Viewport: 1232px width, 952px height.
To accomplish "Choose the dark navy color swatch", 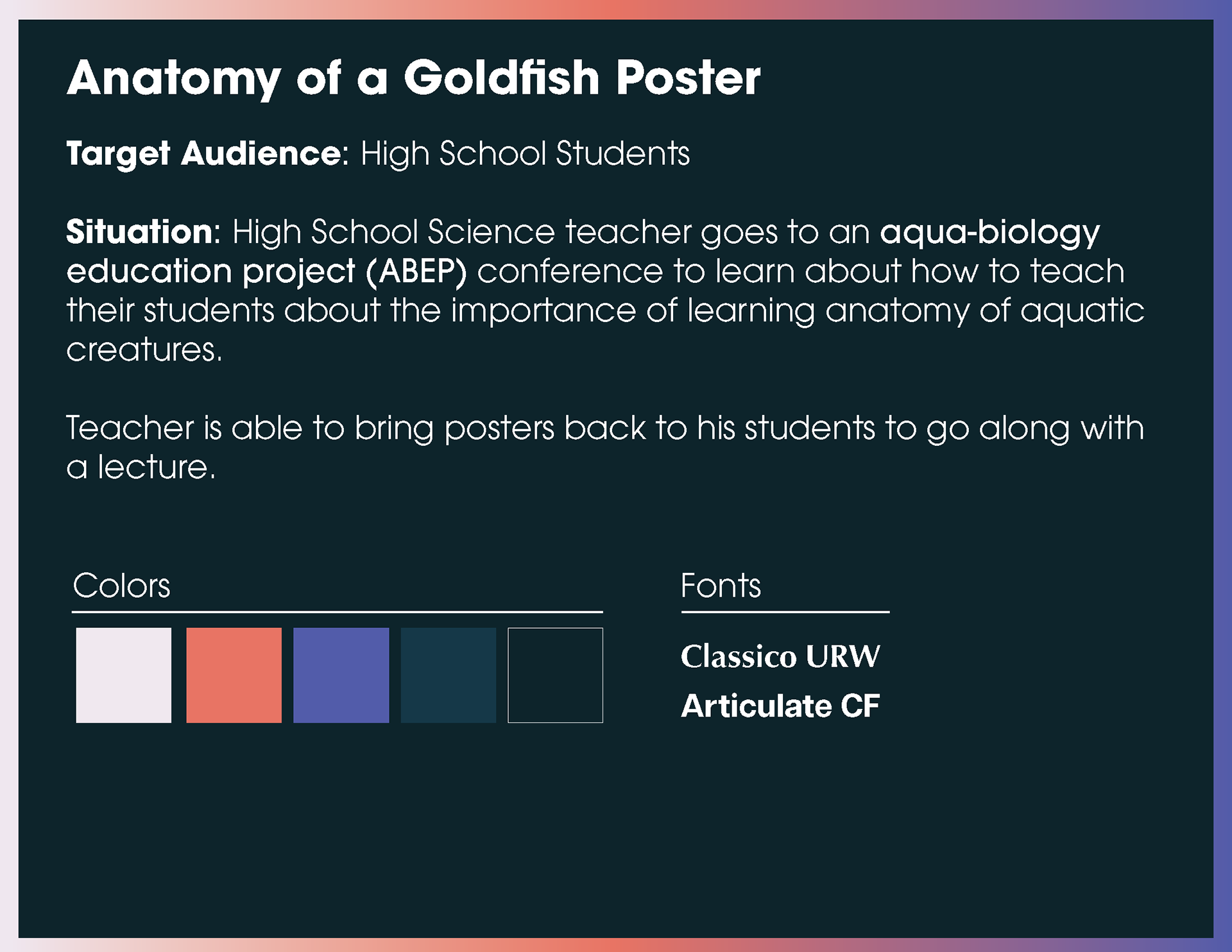I will point(448,675).
